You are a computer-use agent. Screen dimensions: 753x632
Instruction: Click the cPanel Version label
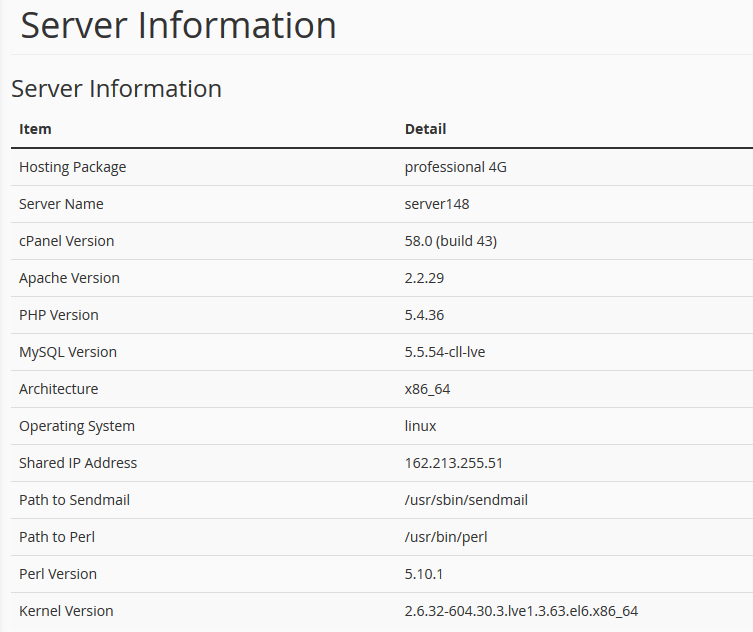click(67, 241)
